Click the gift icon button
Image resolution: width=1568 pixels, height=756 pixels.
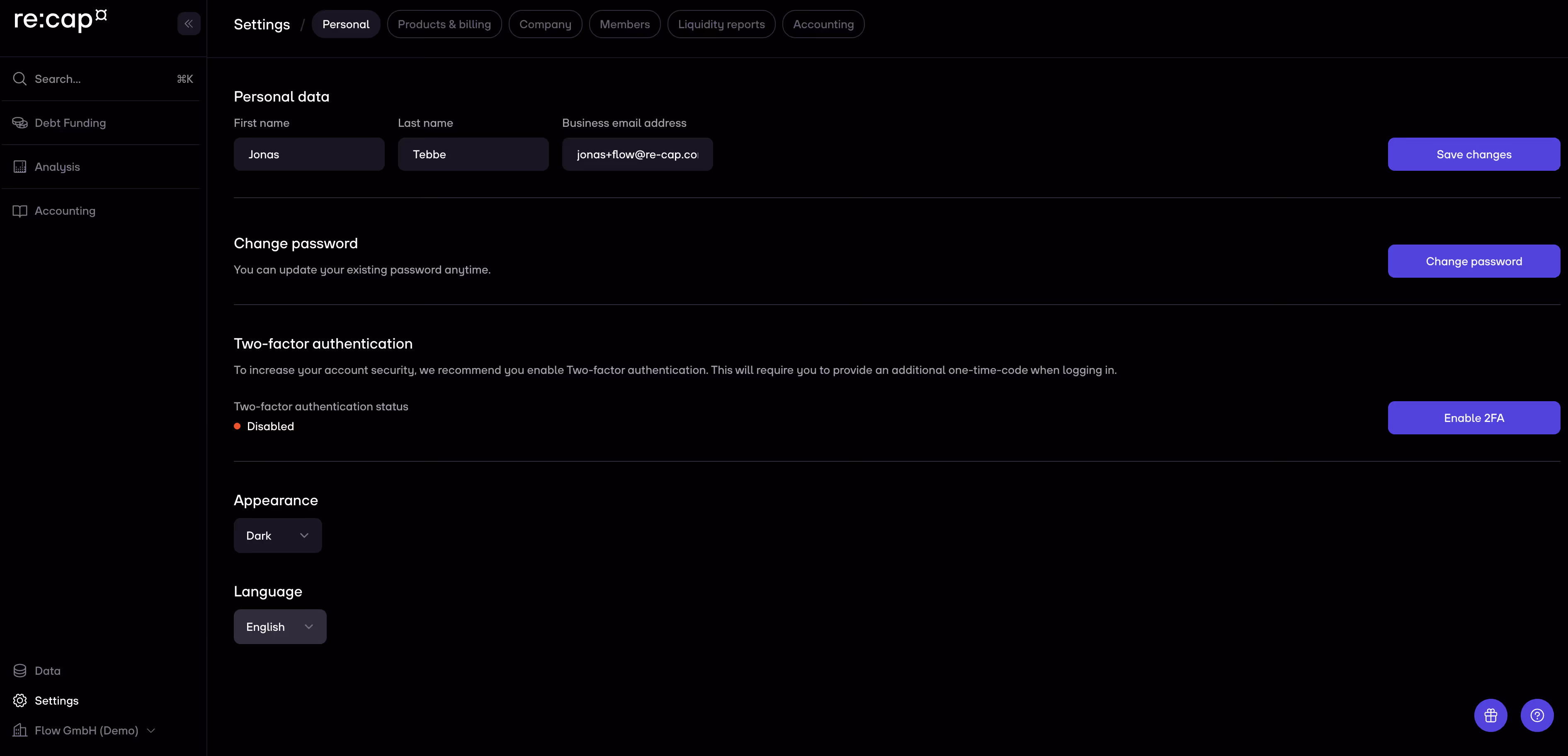tap(1490, 715)
